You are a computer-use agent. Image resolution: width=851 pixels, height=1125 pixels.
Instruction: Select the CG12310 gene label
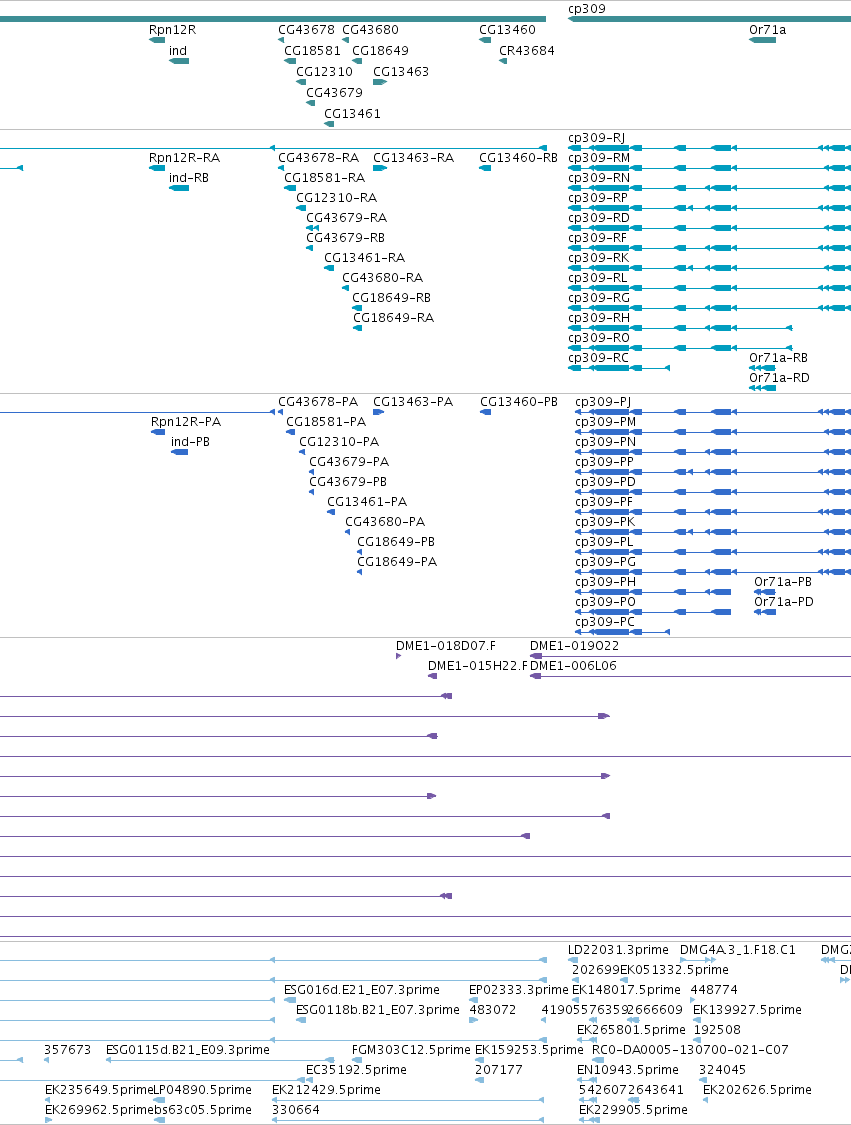click(x=324, y=72)
